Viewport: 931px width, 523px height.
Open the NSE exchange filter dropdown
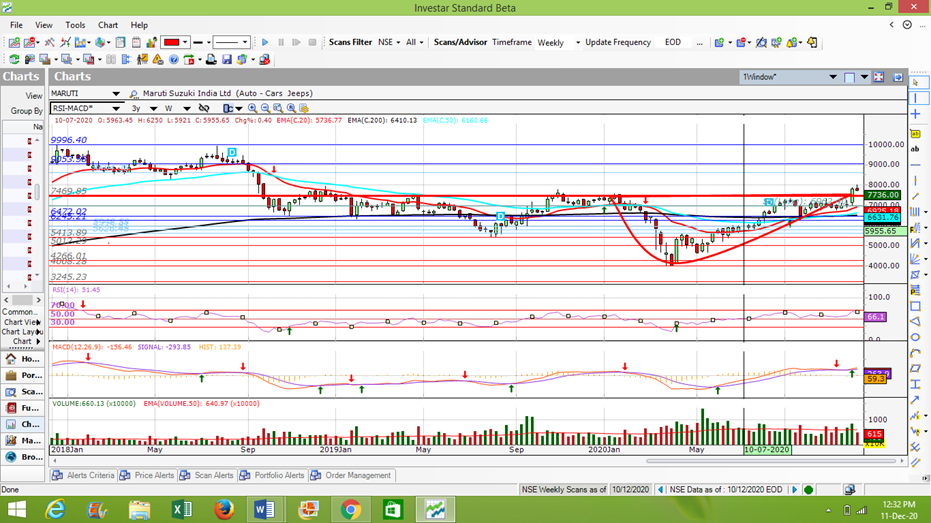398,42
